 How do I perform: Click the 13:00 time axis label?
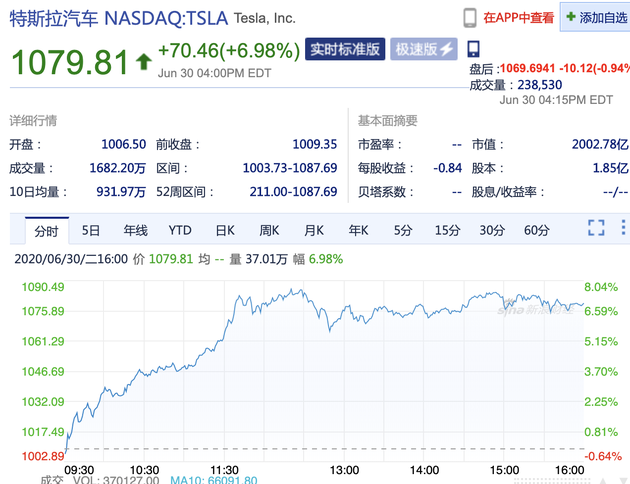[x=344, y=470]
